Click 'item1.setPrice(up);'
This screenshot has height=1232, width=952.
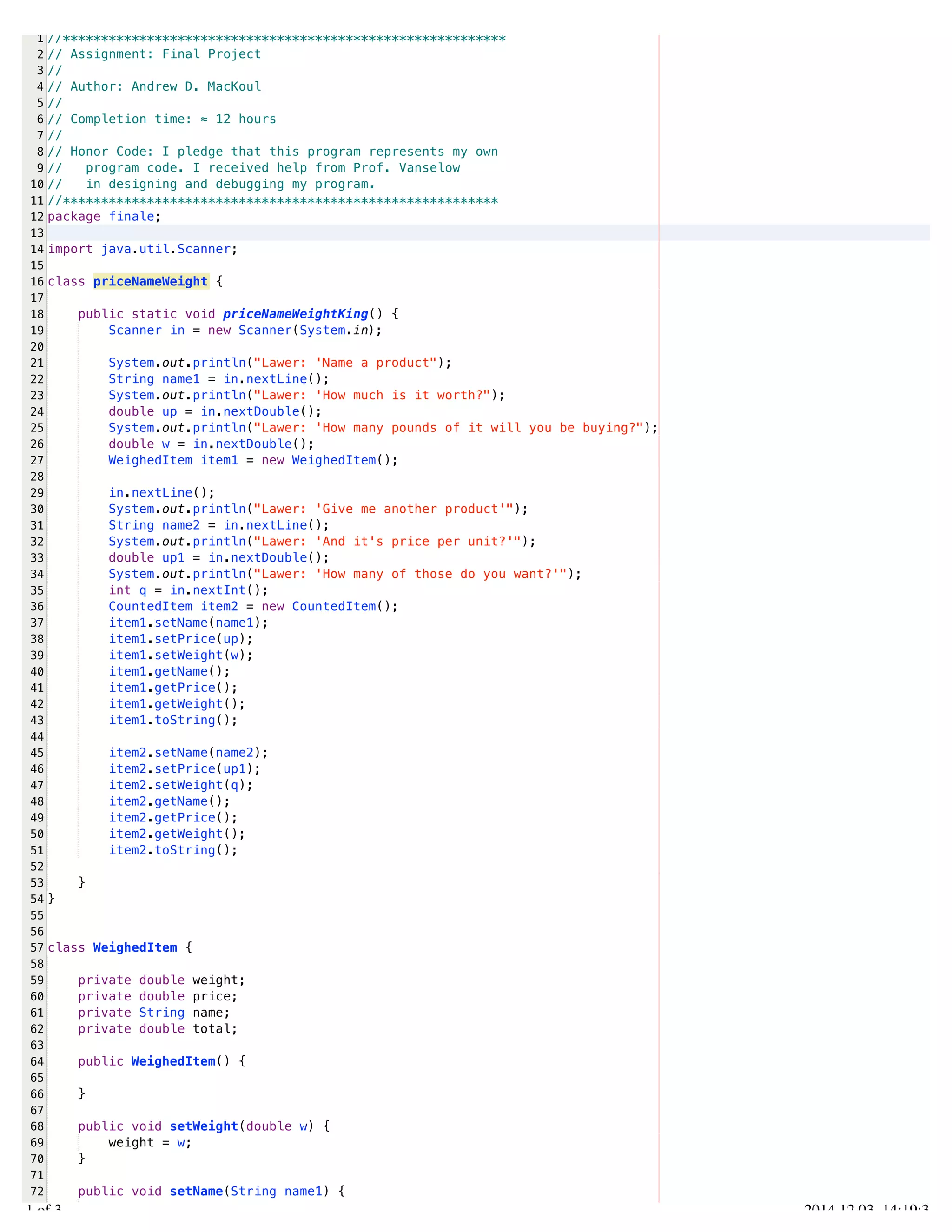181,639
